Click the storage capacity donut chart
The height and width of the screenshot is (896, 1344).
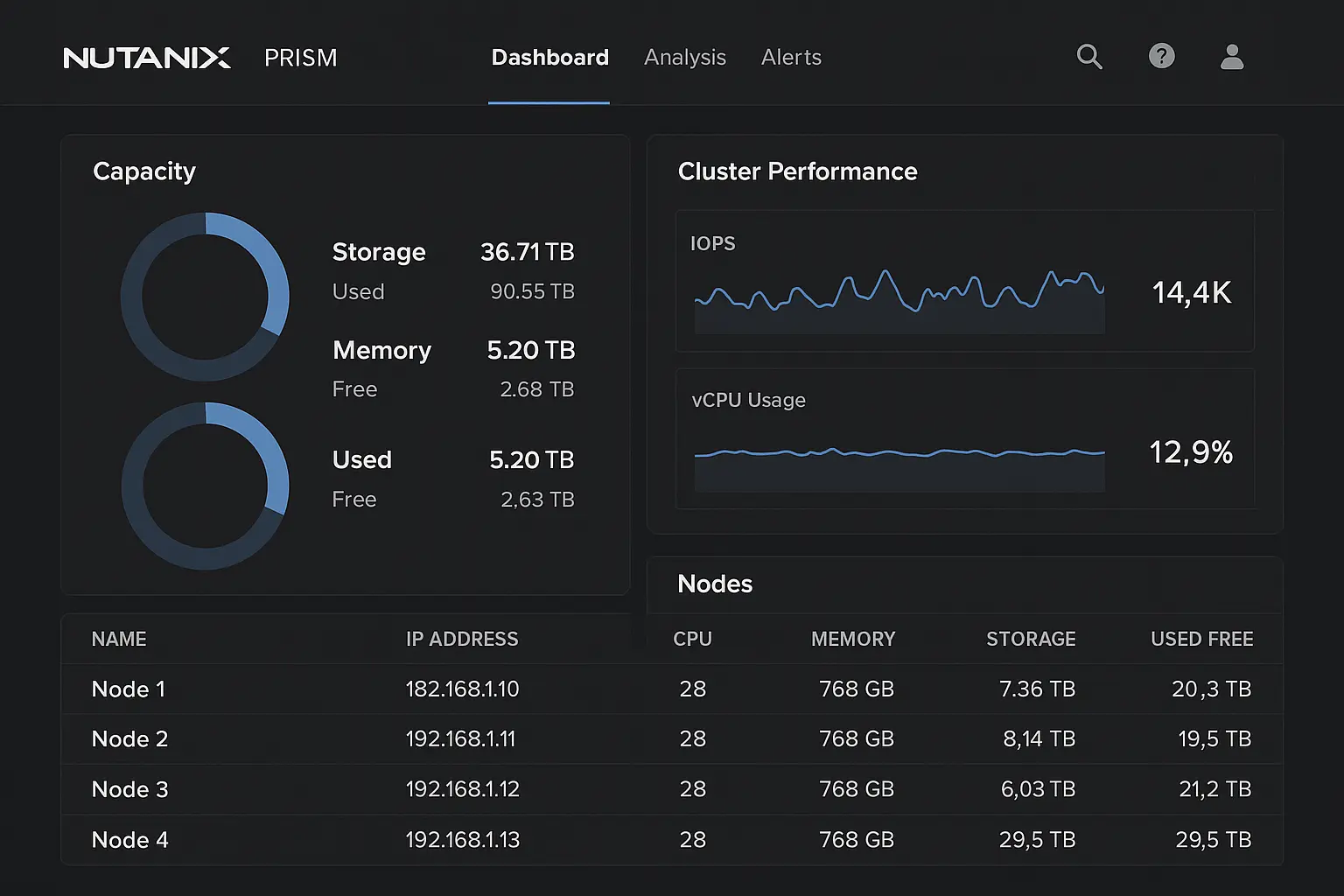(x=205, y=297)
